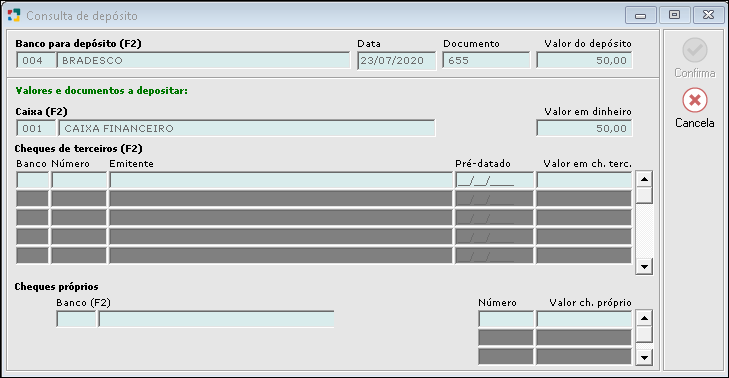Viewport: 729px width, 378px height.
Task: Click the Data field showing 23/07/2020
Action: click(397, 60)
